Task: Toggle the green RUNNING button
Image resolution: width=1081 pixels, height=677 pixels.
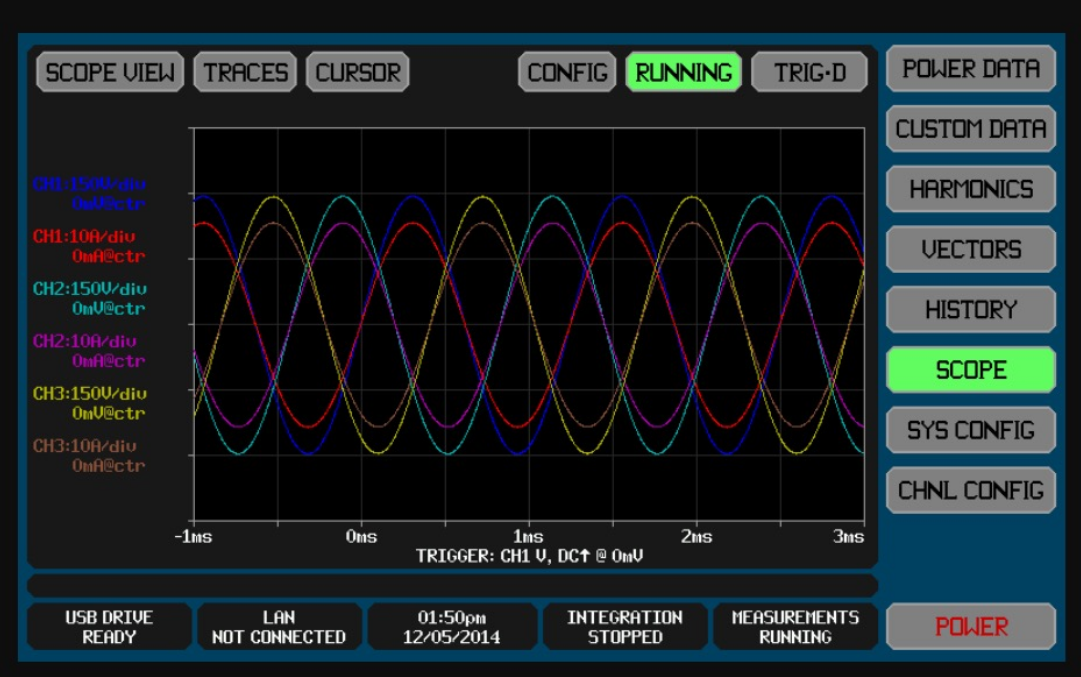Action: click(x=683, y=72)
